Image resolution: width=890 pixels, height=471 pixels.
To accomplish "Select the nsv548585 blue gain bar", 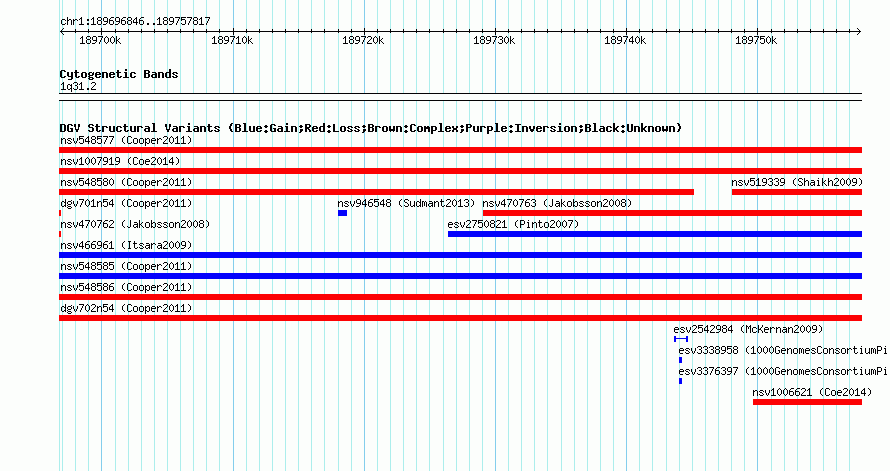I will coord(460,276).
